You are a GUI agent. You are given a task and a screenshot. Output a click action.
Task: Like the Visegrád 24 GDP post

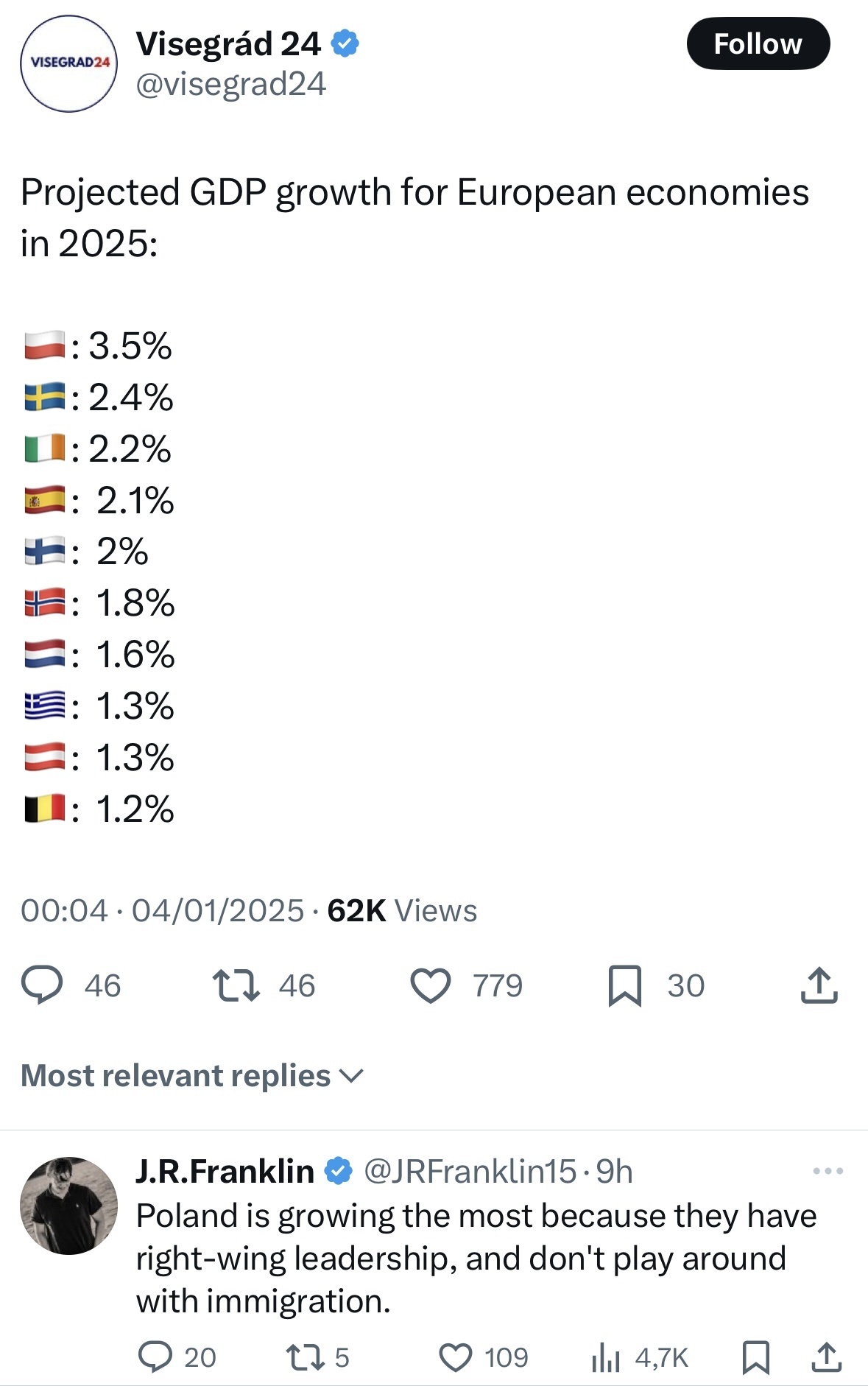click(x=431, y=986)
